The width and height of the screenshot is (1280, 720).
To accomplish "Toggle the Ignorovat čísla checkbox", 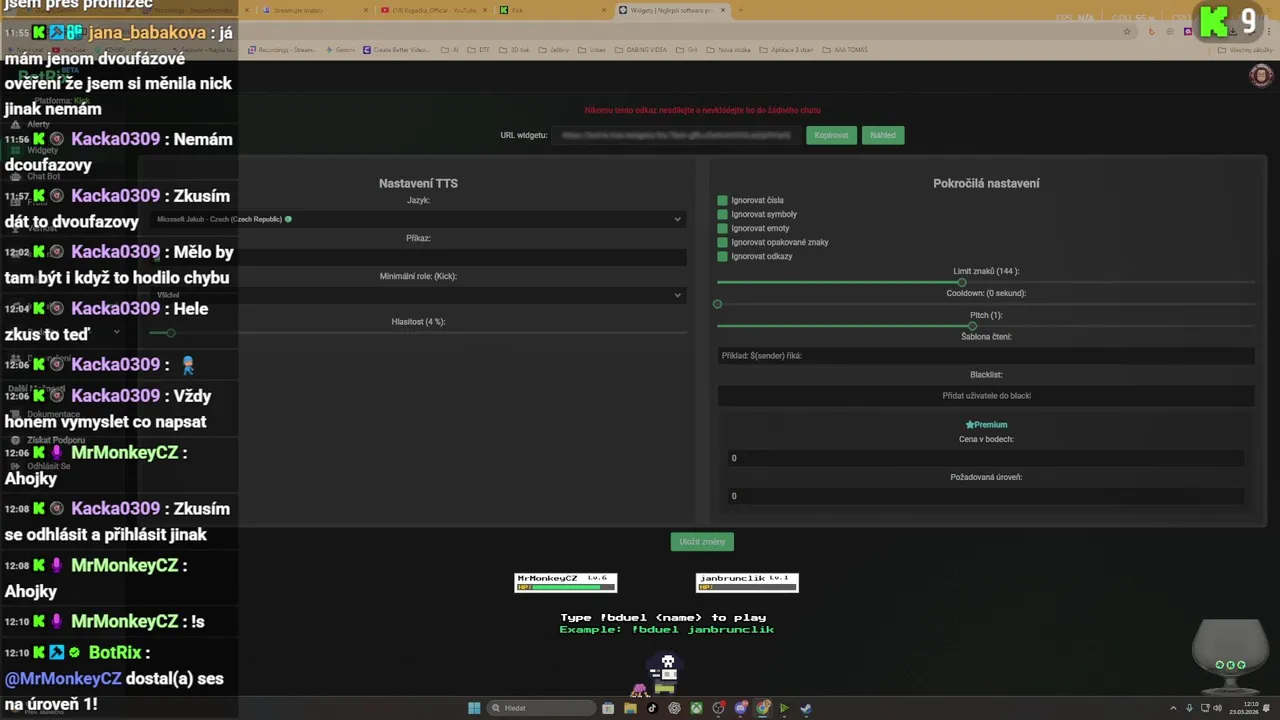I will 722,201.
